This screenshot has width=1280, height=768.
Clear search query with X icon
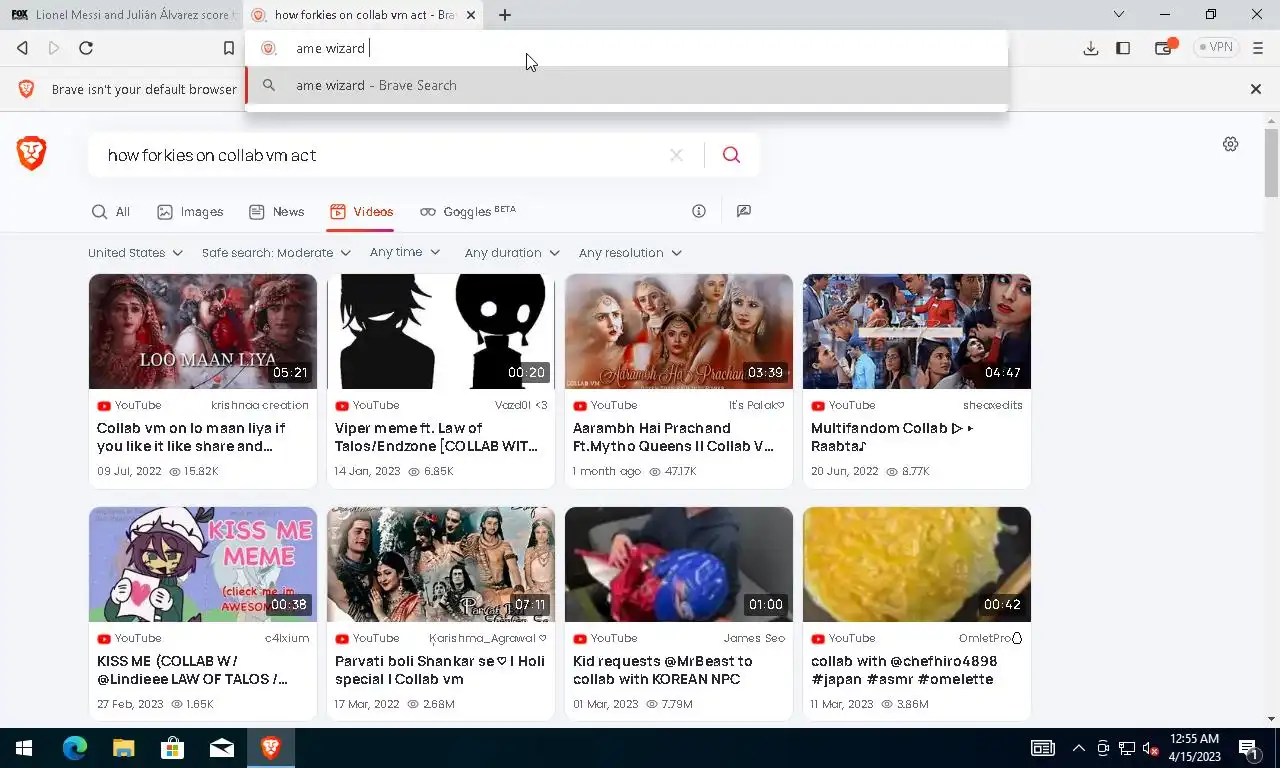pos(676,155)
